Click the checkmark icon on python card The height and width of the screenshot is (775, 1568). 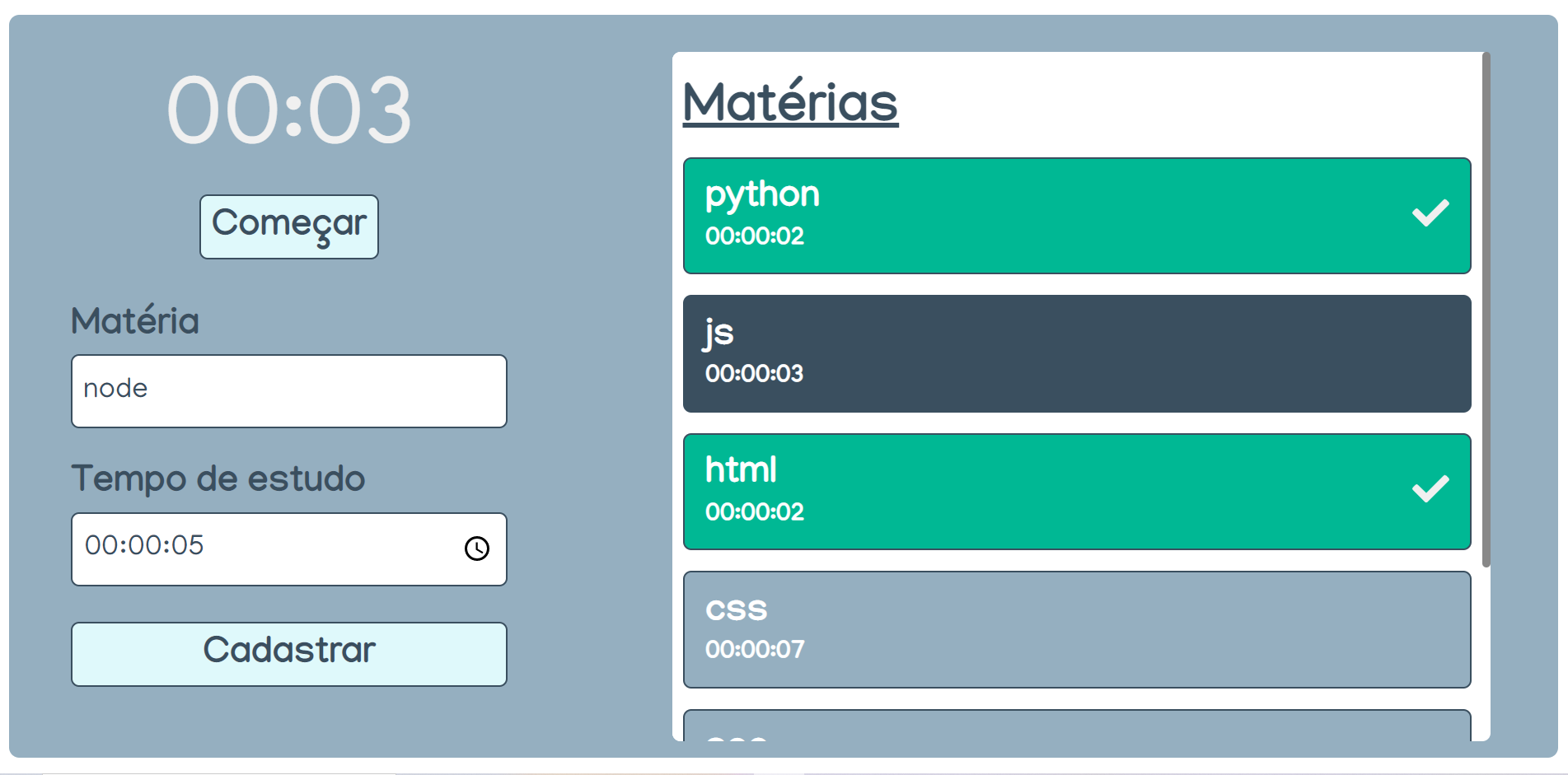tap(1430, 213)
